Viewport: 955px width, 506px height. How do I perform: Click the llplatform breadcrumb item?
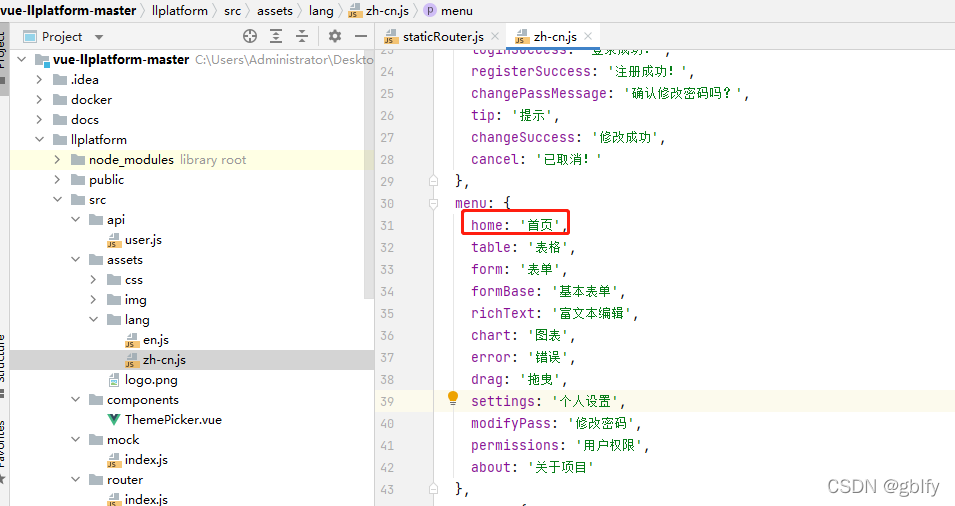point(180,10)
